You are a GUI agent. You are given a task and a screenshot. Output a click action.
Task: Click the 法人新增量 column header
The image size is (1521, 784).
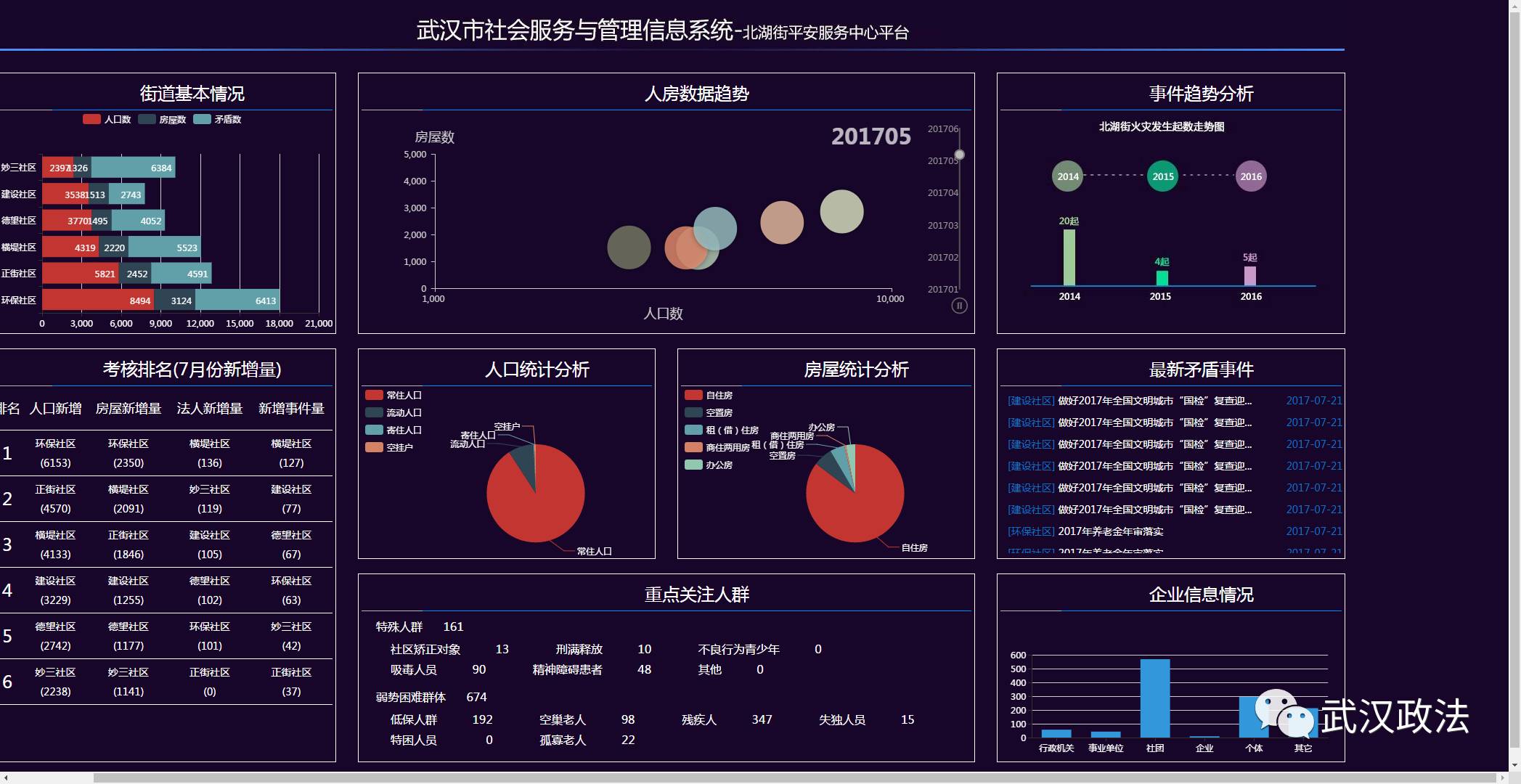click(210, 409)
